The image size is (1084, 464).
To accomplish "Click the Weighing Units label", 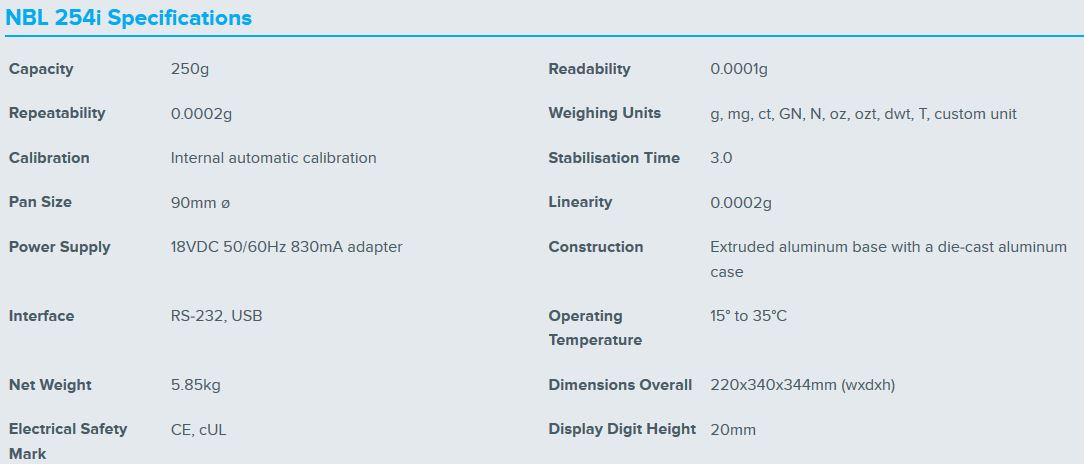I will (604, 113).
